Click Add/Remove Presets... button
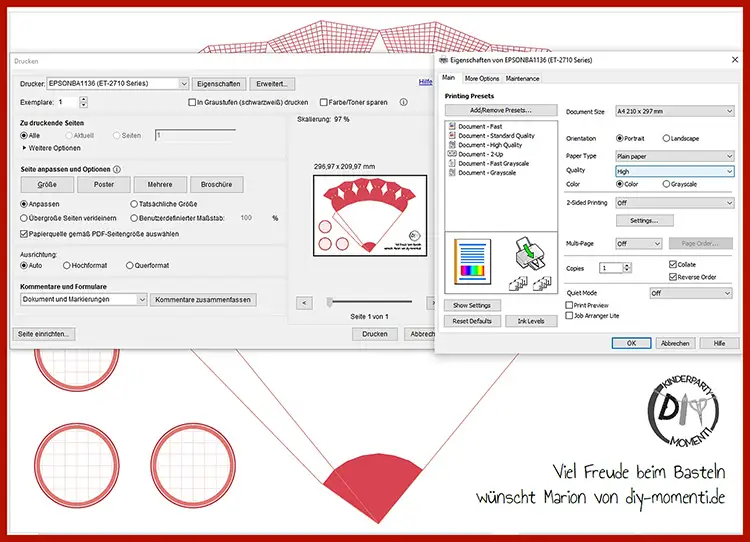The width and height of the screenshot is (750, 542). [x=501, y=110]
